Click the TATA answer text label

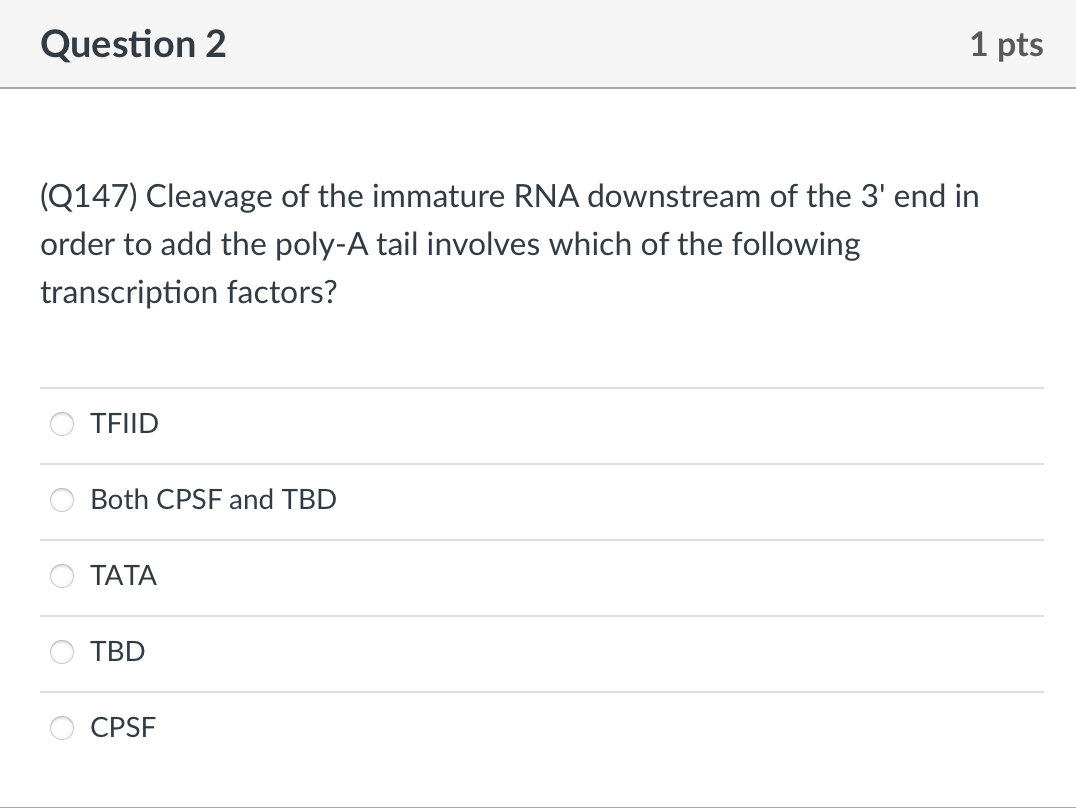tap(123, 576)
